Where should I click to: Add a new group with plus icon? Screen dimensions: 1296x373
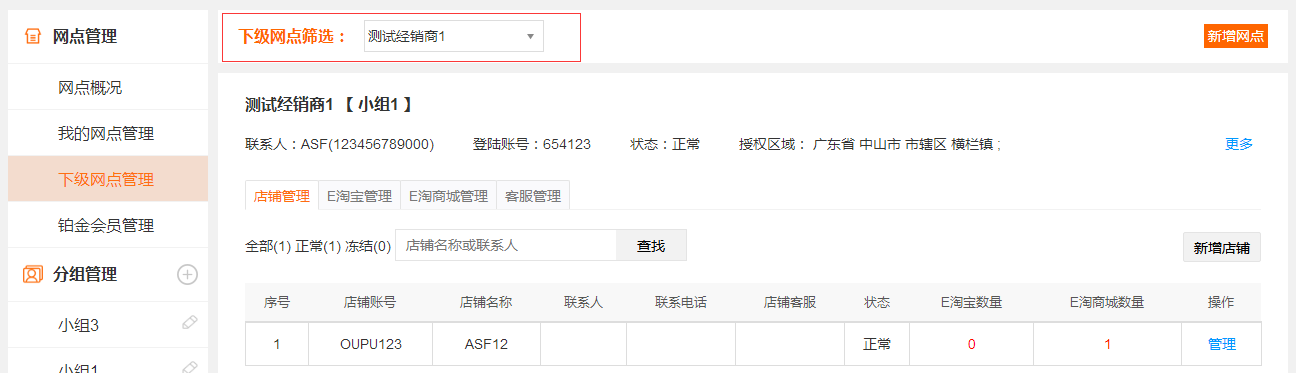[x=187, y=274]
